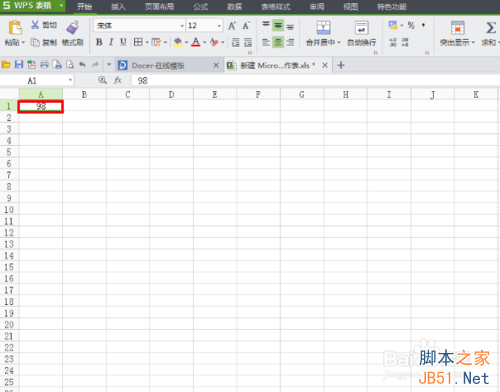Screen dimensions: 500x392
Task: Save the workbook with floppy icon
Action: [19, 64]
